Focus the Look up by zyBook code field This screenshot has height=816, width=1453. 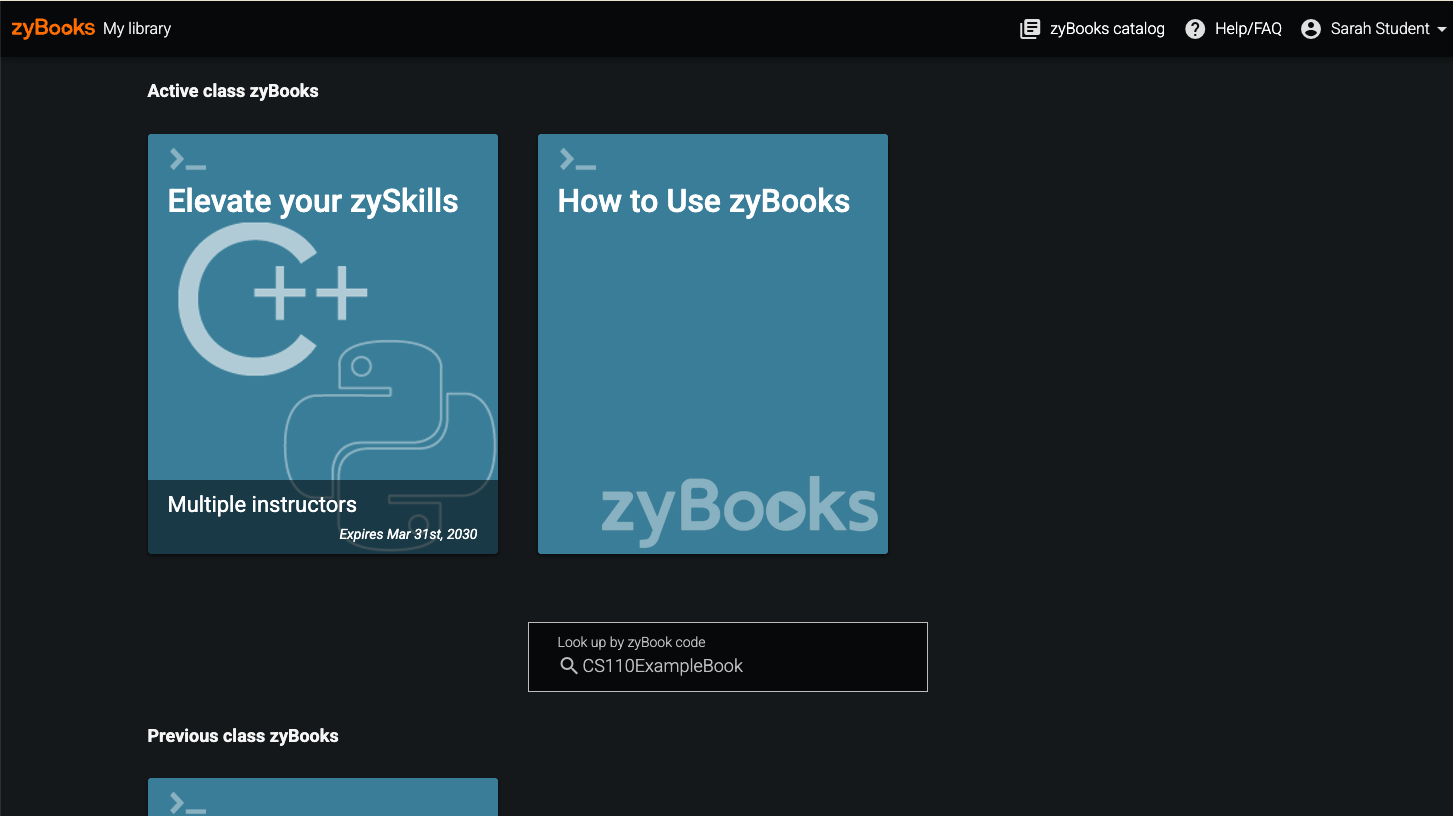[728, 657]
